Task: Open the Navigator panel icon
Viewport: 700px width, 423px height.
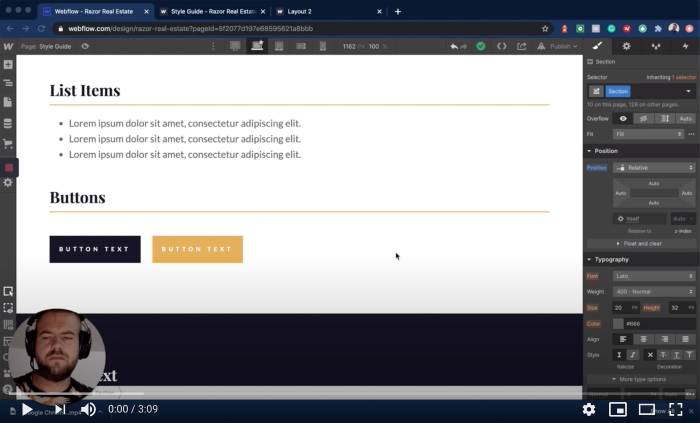Action: click(8, 83)
